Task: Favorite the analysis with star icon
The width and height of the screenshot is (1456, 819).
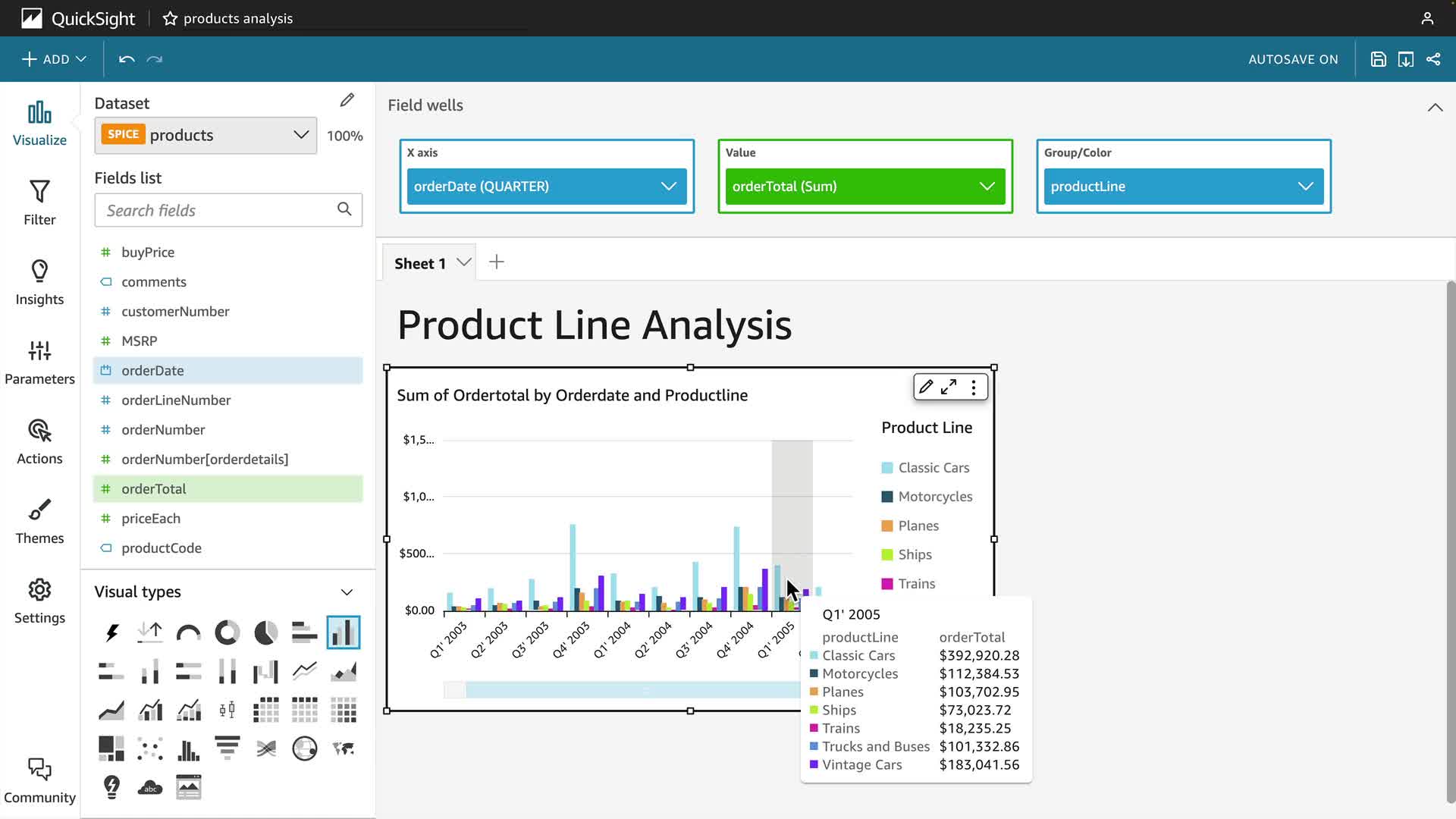Action: pos(170,18)
